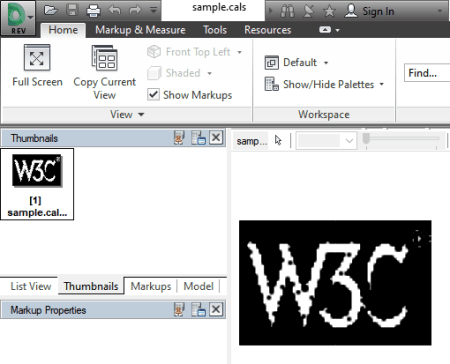450x364 pixels.
Task: Click the ribbon minimize toggle button
Action: 325,30
